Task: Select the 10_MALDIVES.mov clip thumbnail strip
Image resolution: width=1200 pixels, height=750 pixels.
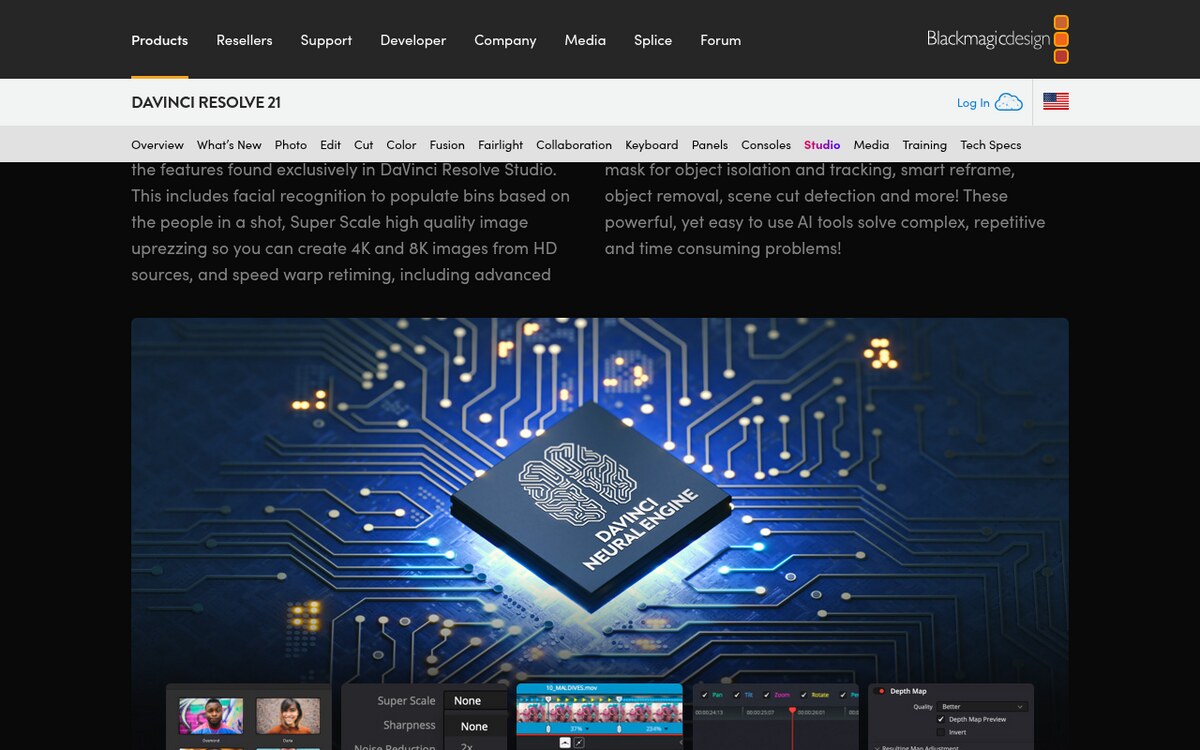Action: click(x=600, y=712)
